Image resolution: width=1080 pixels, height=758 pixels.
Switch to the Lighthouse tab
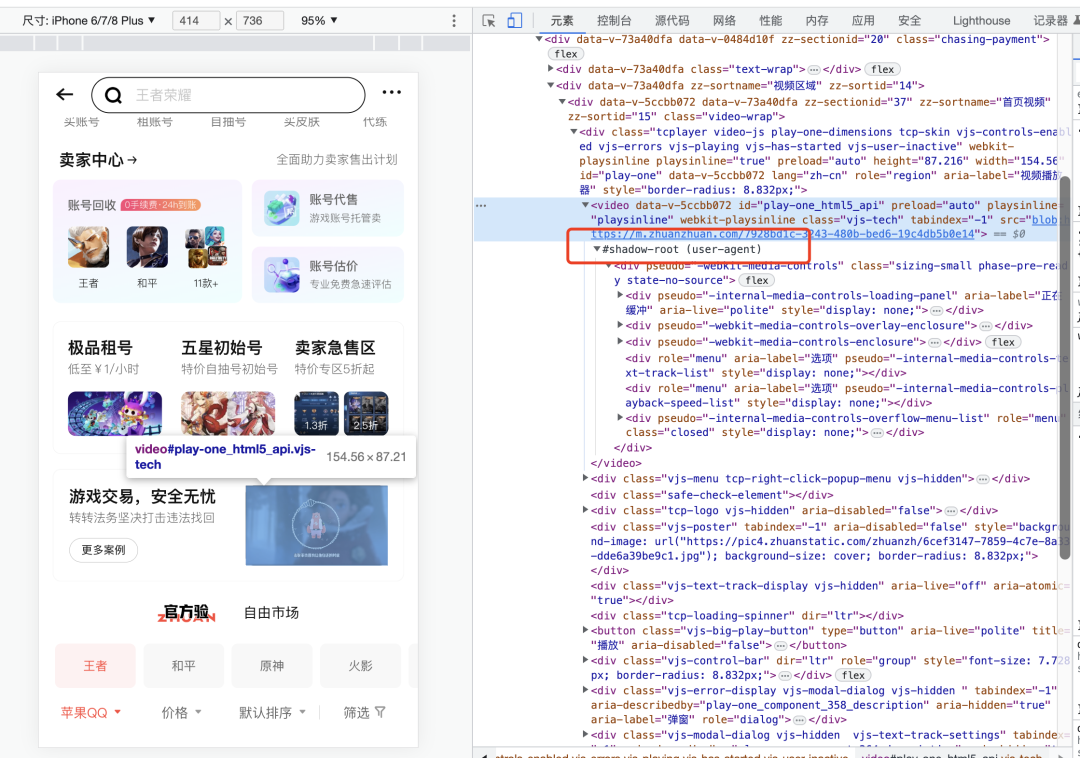[982, 21]
